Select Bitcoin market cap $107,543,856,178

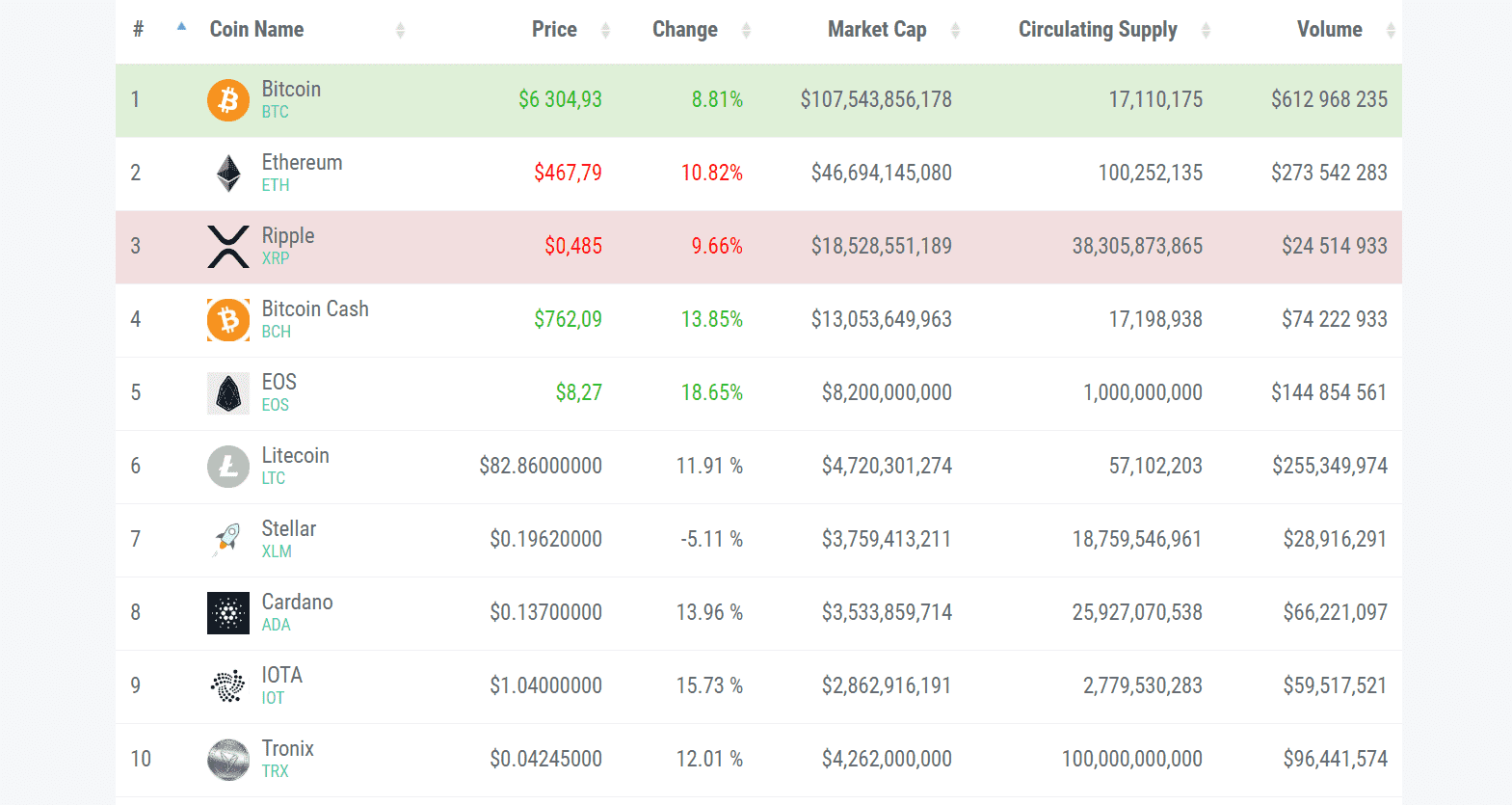click(876, 99)
